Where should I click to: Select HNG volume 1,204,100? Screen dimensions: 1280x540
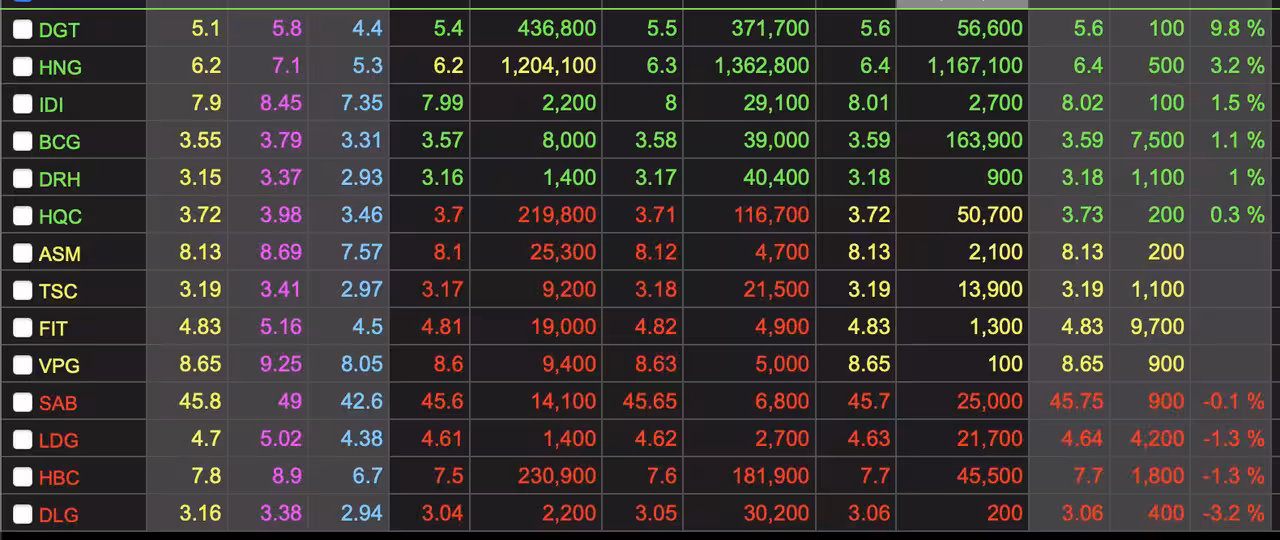[548, 66]
